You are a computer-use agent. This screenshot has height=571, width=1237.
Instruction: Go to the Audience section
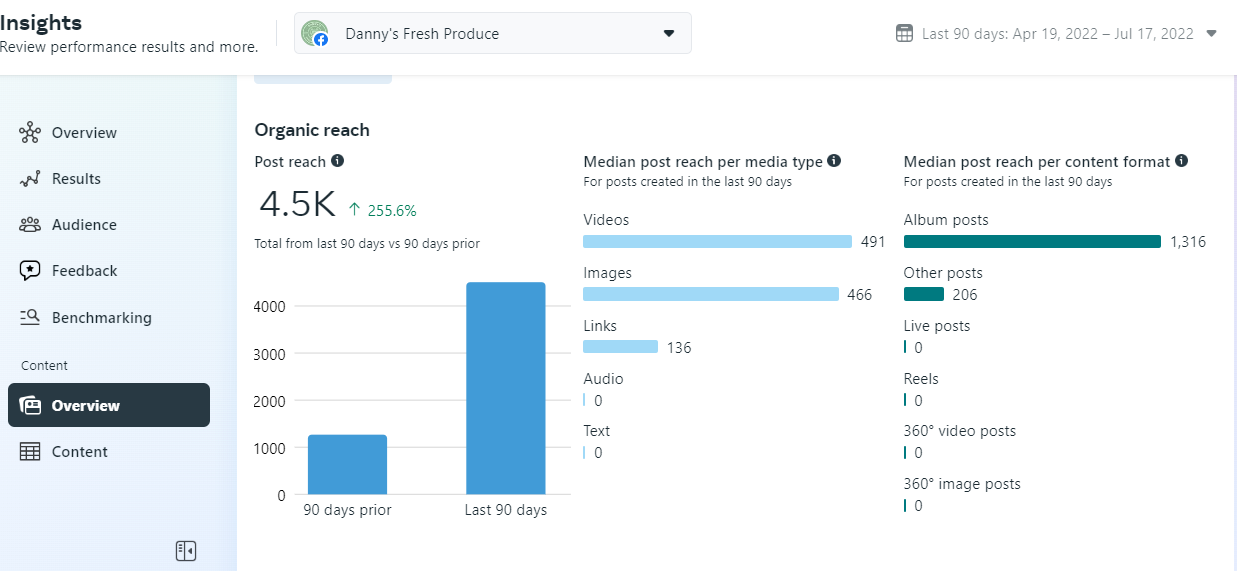point(84,225)
